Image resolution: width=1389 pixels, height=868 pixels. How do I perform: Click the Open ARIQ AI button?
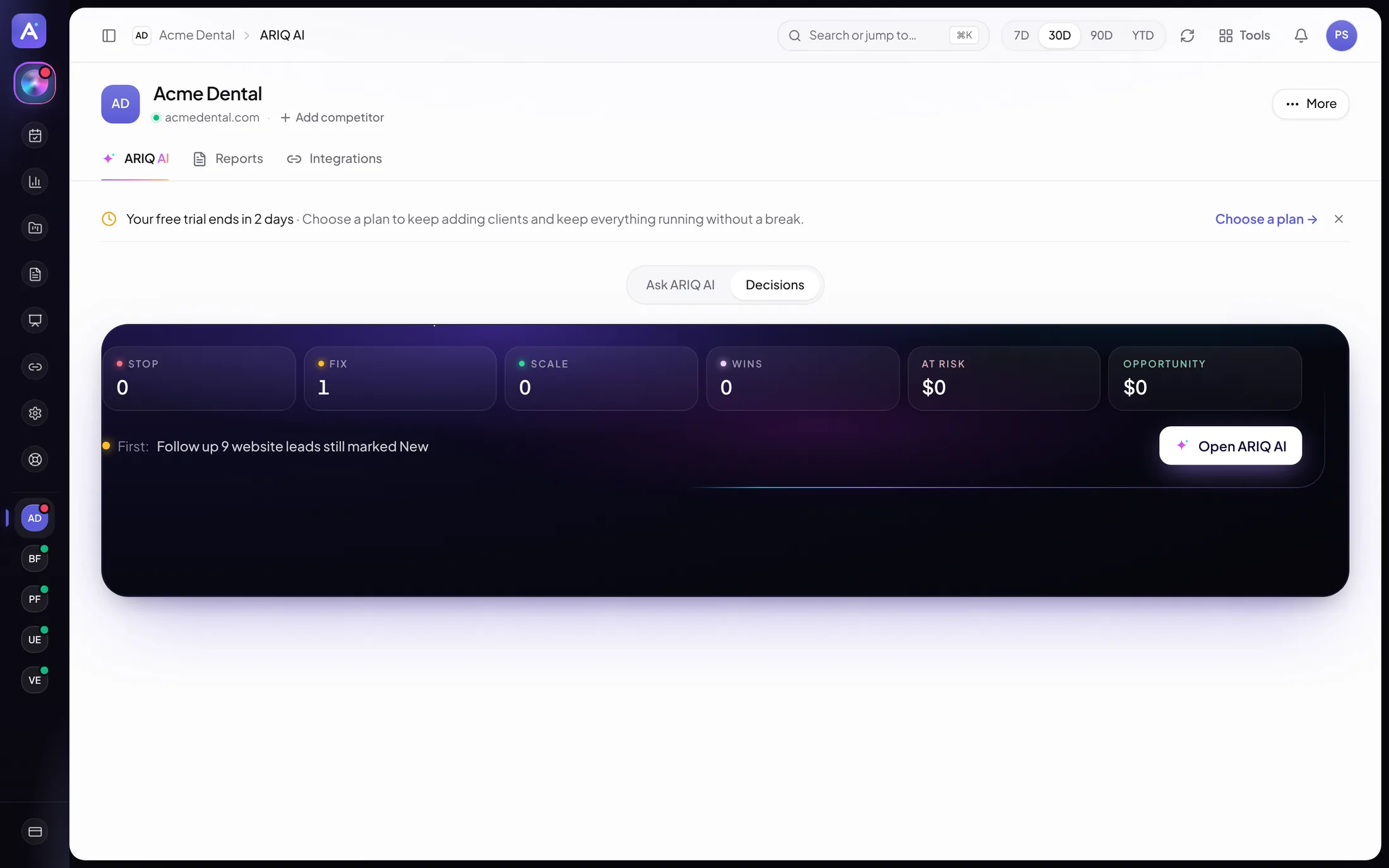[1230, 446]
